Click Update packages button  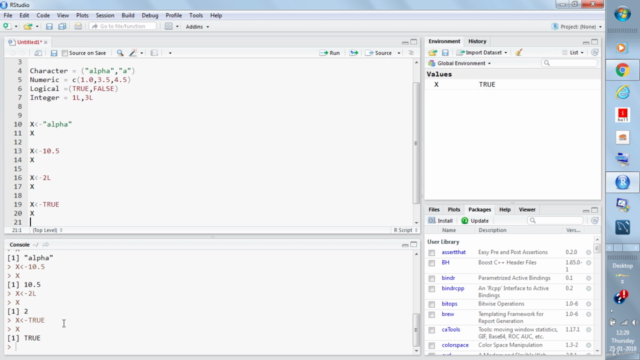[475, 220]
